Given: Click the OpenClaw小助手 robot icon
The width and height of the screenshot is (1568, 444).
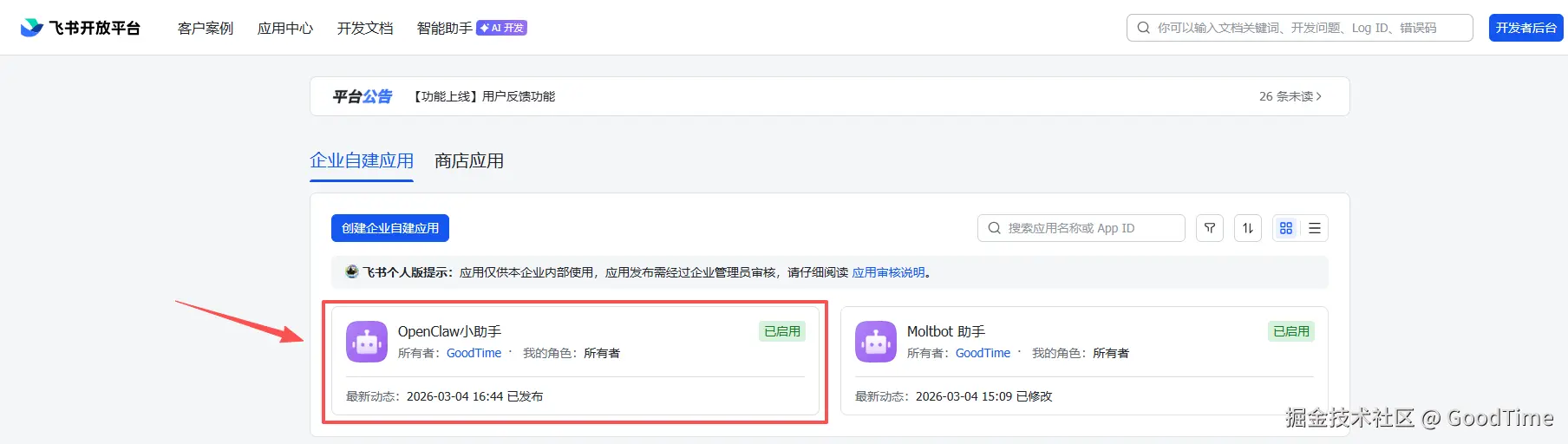Looking at the screenshot, I should (x=367, y=342).
